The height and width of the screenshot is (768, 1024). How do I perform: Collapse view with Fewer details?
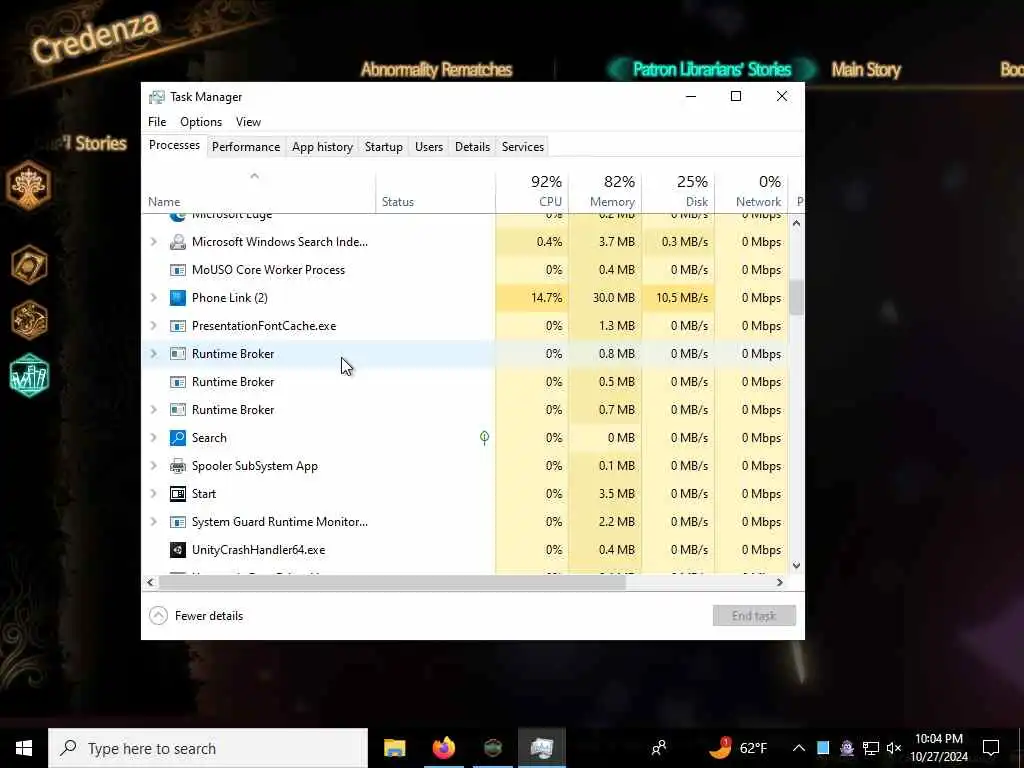click(196, 616)
